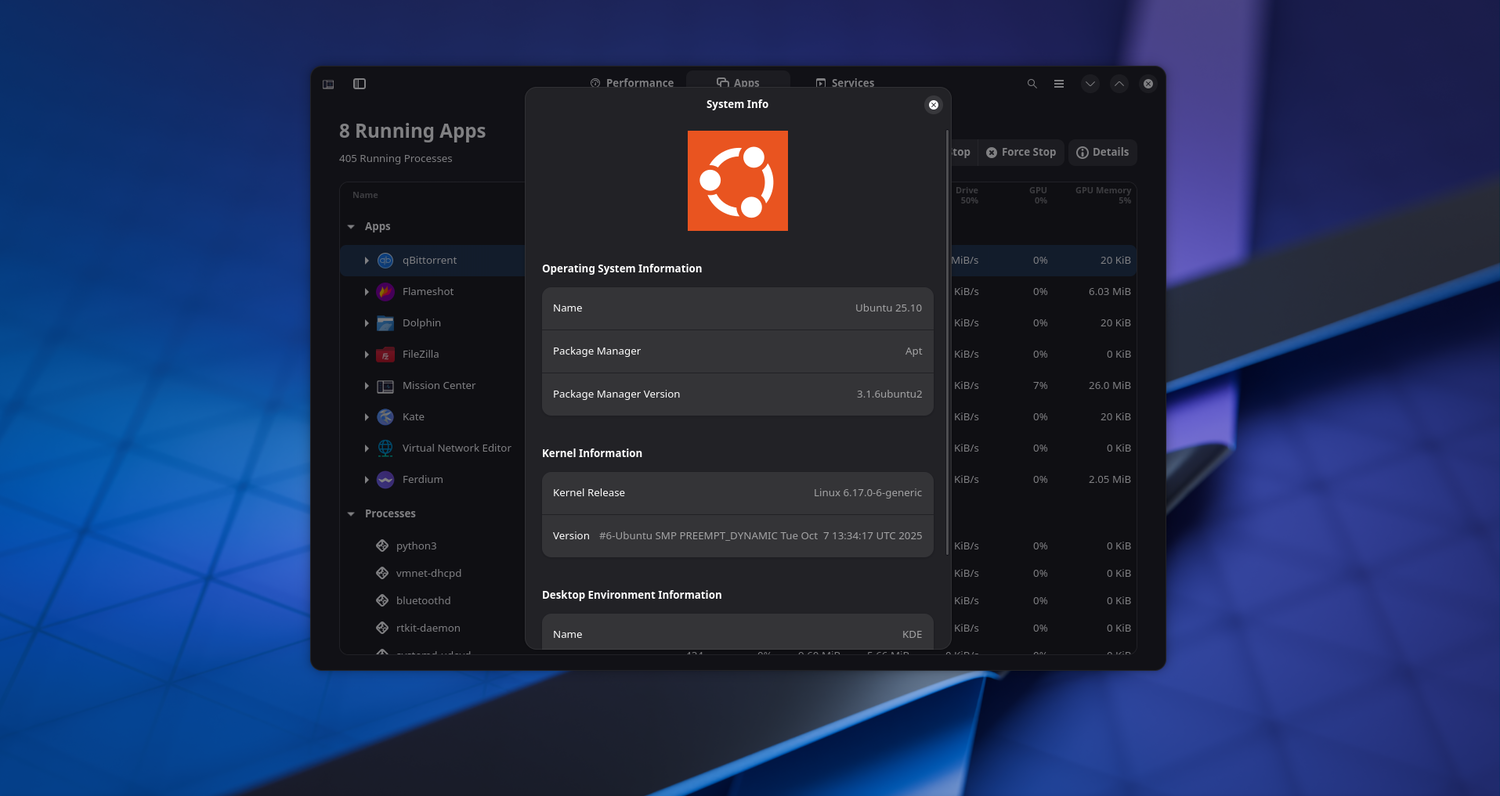Select the version value "3.1.6ubuntu2"
Screen dimensions: 1500x796
click(890, 394)
